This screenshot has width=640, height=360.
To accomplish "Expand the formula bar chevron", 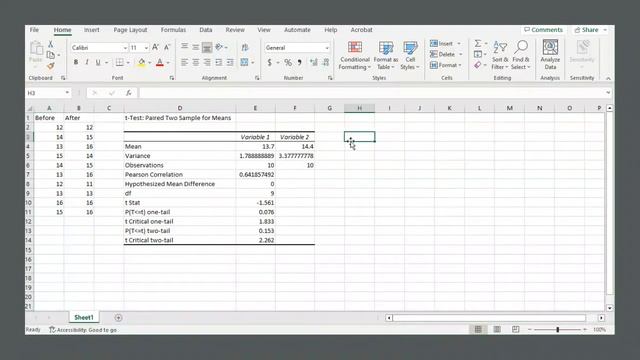I will point(608,93).
